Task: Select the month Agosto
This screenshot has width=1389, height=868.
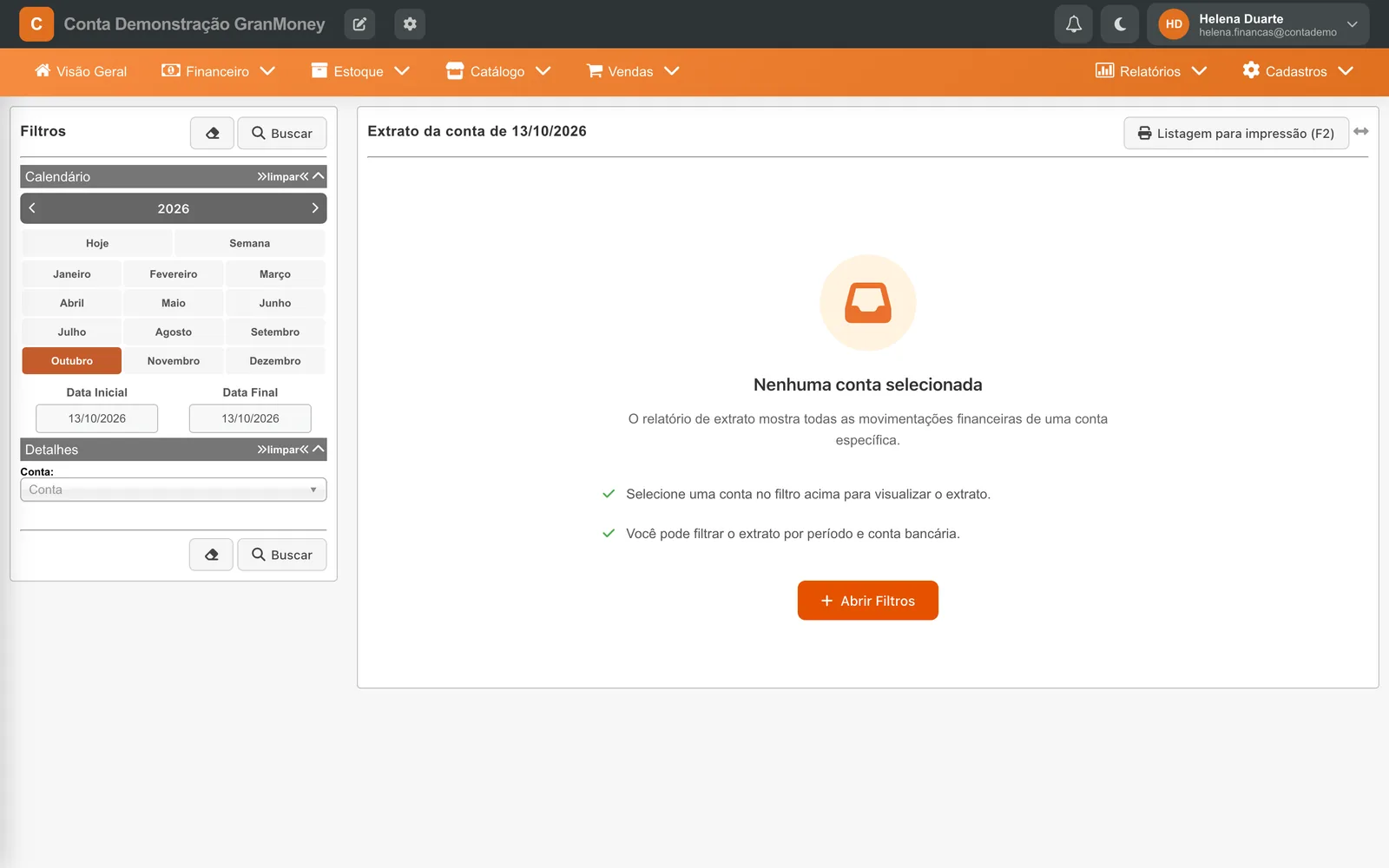Action: click(x=174, y=332)
